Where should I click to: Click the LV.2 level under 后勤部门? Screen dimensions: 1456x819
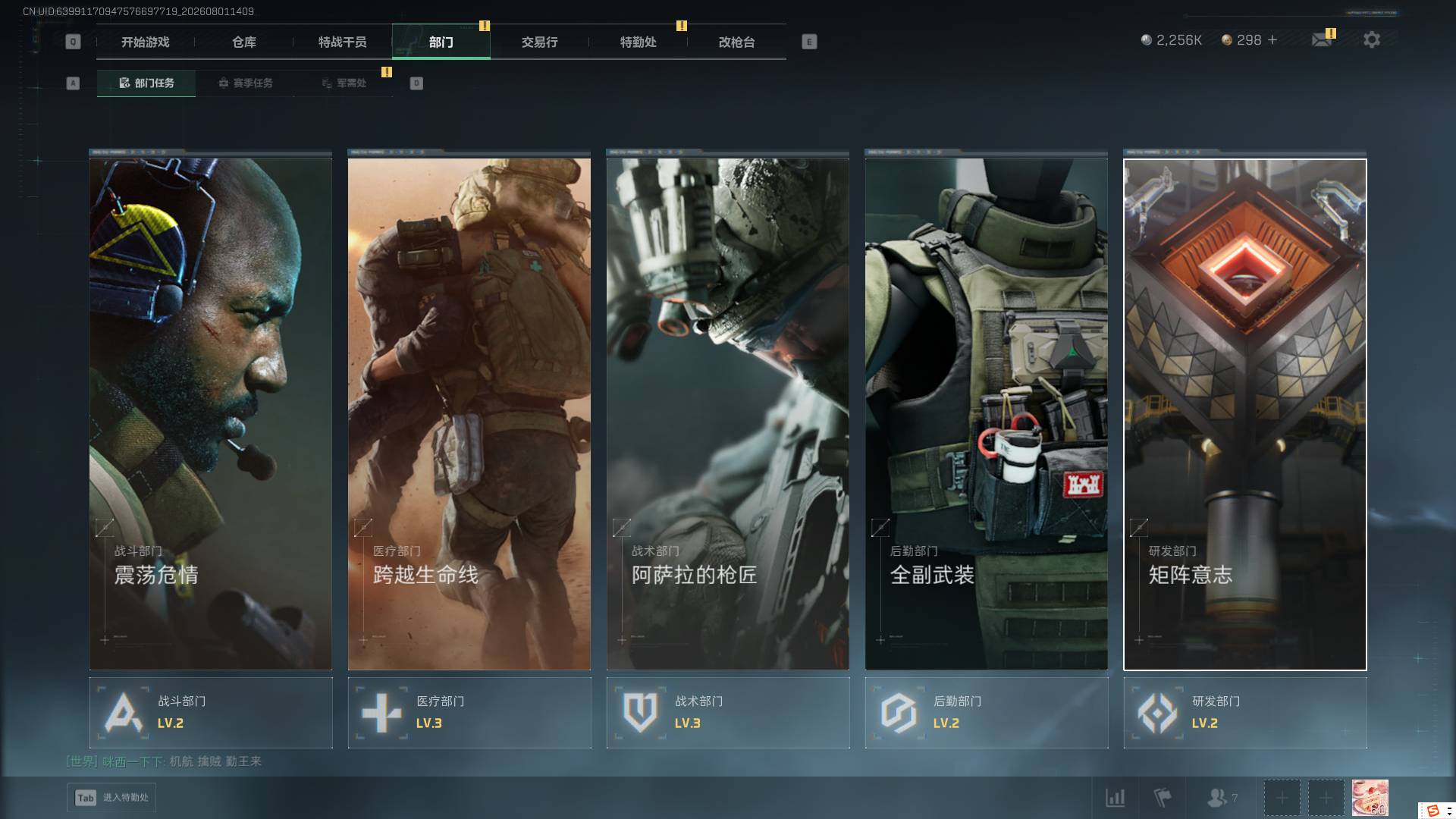pos(946,723)
